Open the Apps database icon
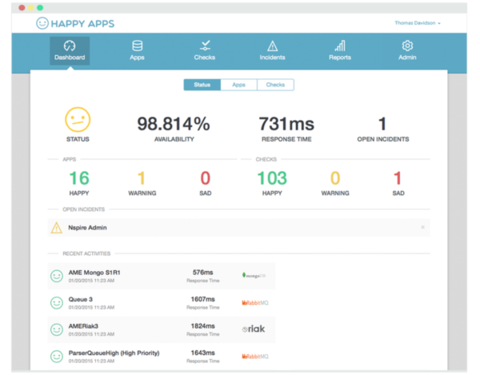This screenshot has height=375, width=480. [137, 46]
